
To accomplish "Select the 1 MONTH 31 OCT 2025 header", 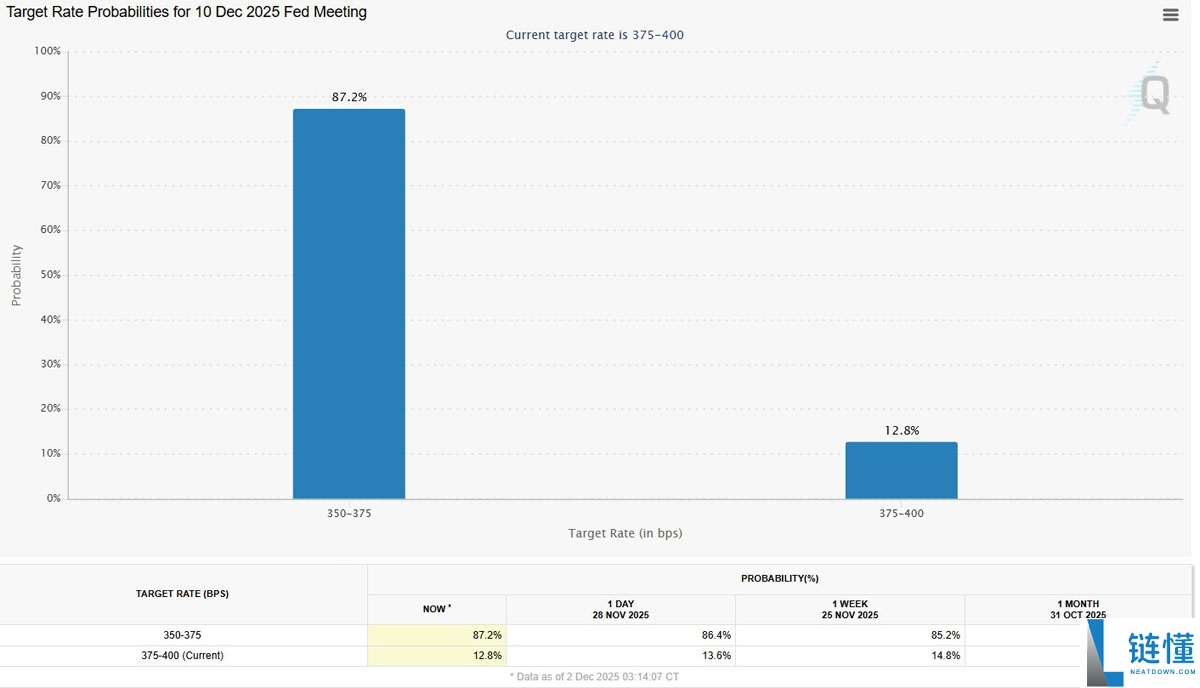I will 1077,608.
